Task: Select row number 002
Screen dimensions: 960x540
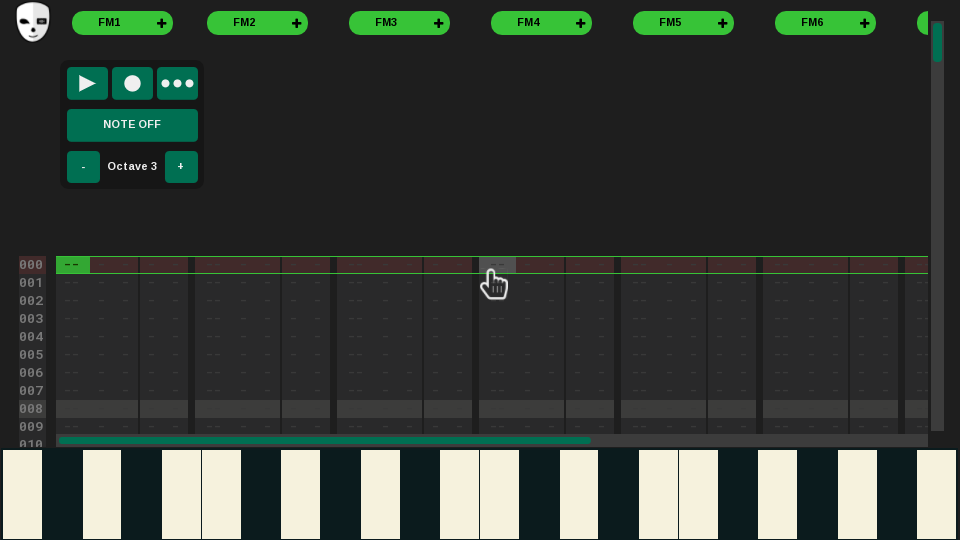Action: 31,301
